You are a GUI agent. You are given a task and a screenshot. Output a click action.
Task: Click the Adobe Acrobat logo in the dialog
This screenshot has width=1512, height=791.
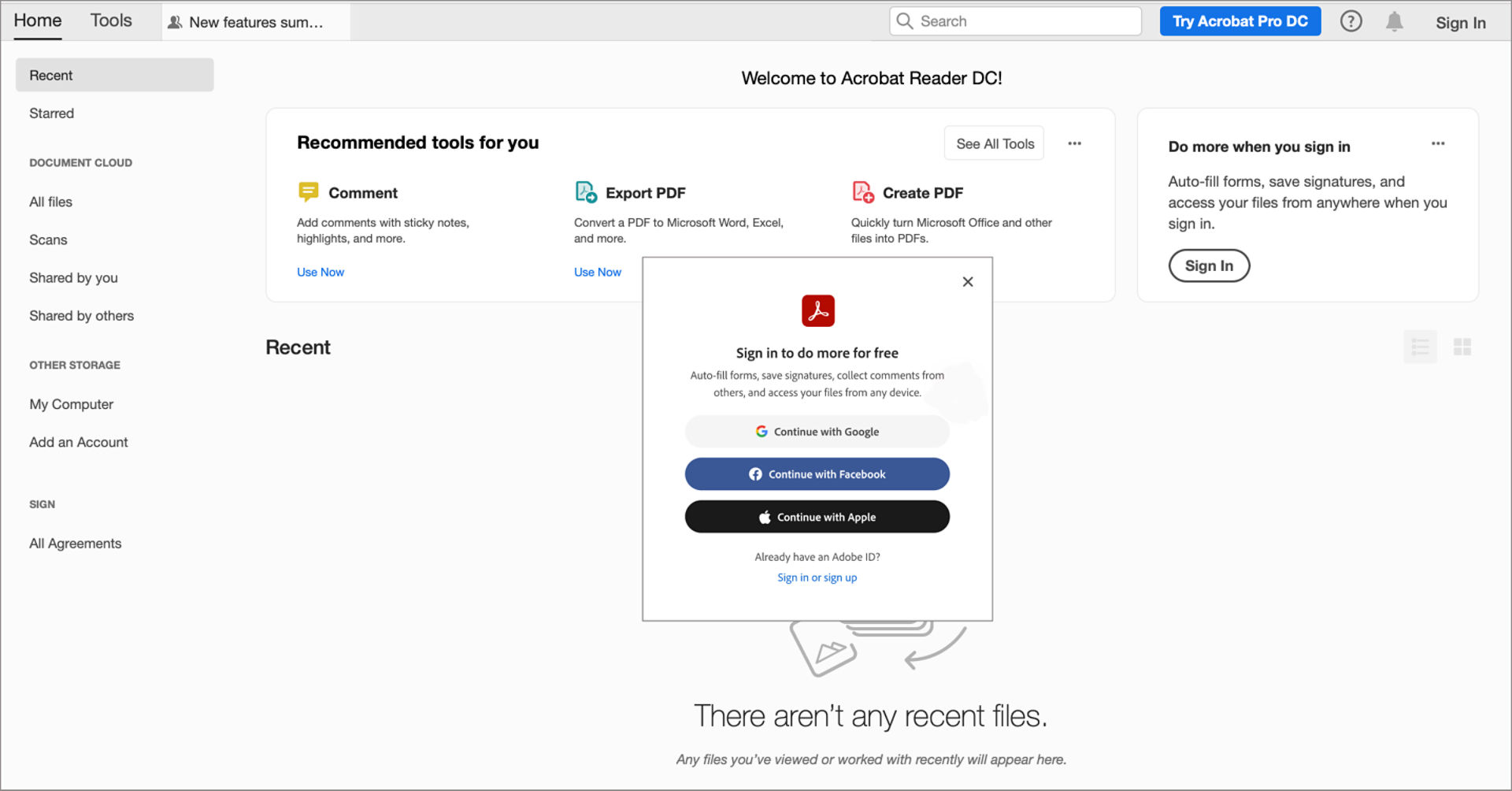(817, 310)
